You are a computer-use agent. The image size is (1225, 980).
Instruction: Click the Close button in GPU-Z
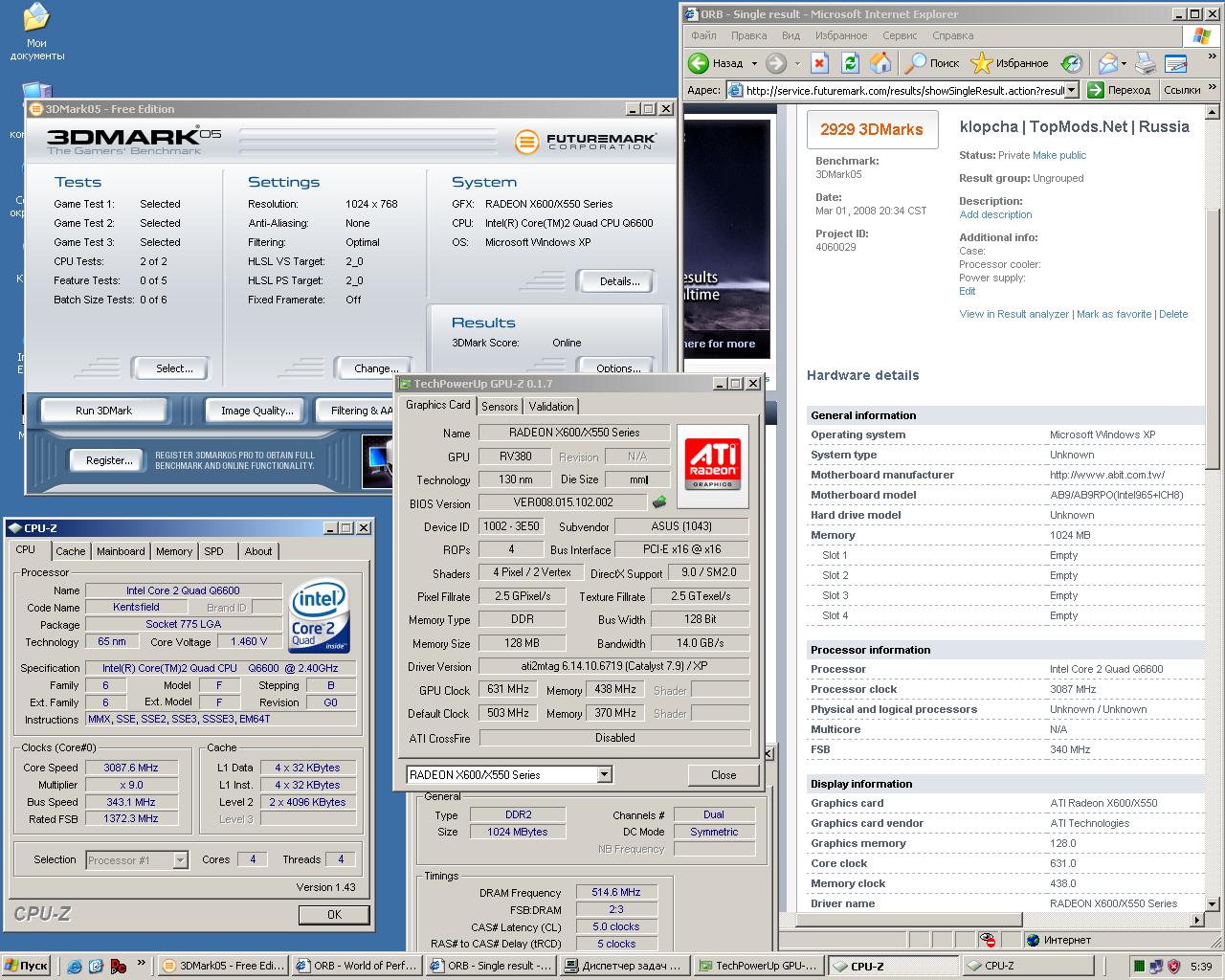click(724, 775)
